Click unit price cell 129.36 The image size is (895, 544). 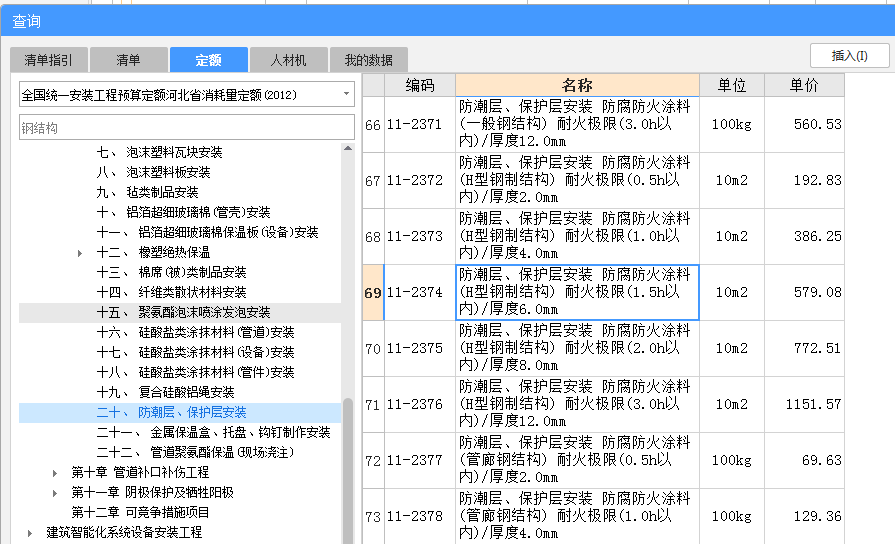pos(804,516)
